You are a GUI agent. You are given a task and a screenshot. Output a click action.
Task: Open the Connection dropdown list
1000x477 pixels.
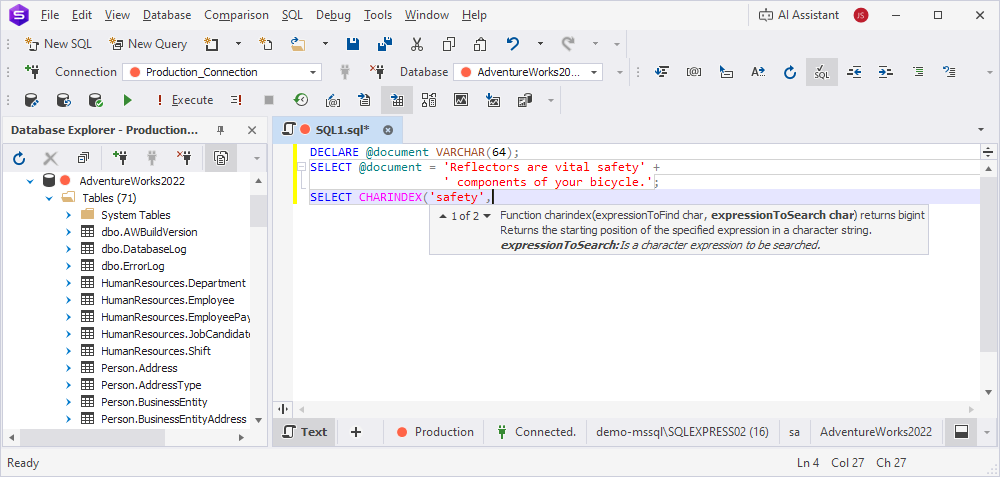(313, 72)
